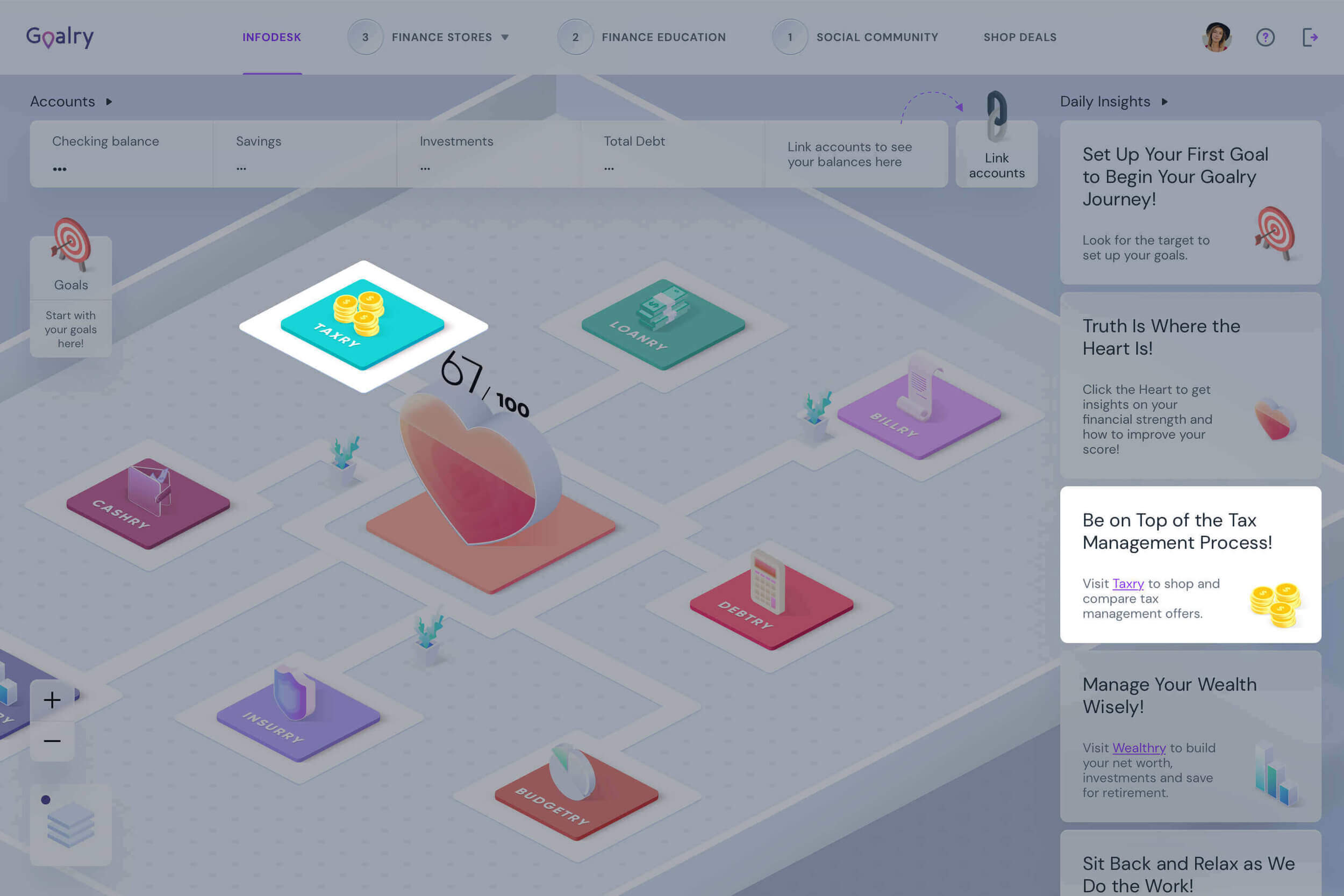1344x896 pixels.
Task: Open the Shop Deals tab
Action: (1020, 37)
